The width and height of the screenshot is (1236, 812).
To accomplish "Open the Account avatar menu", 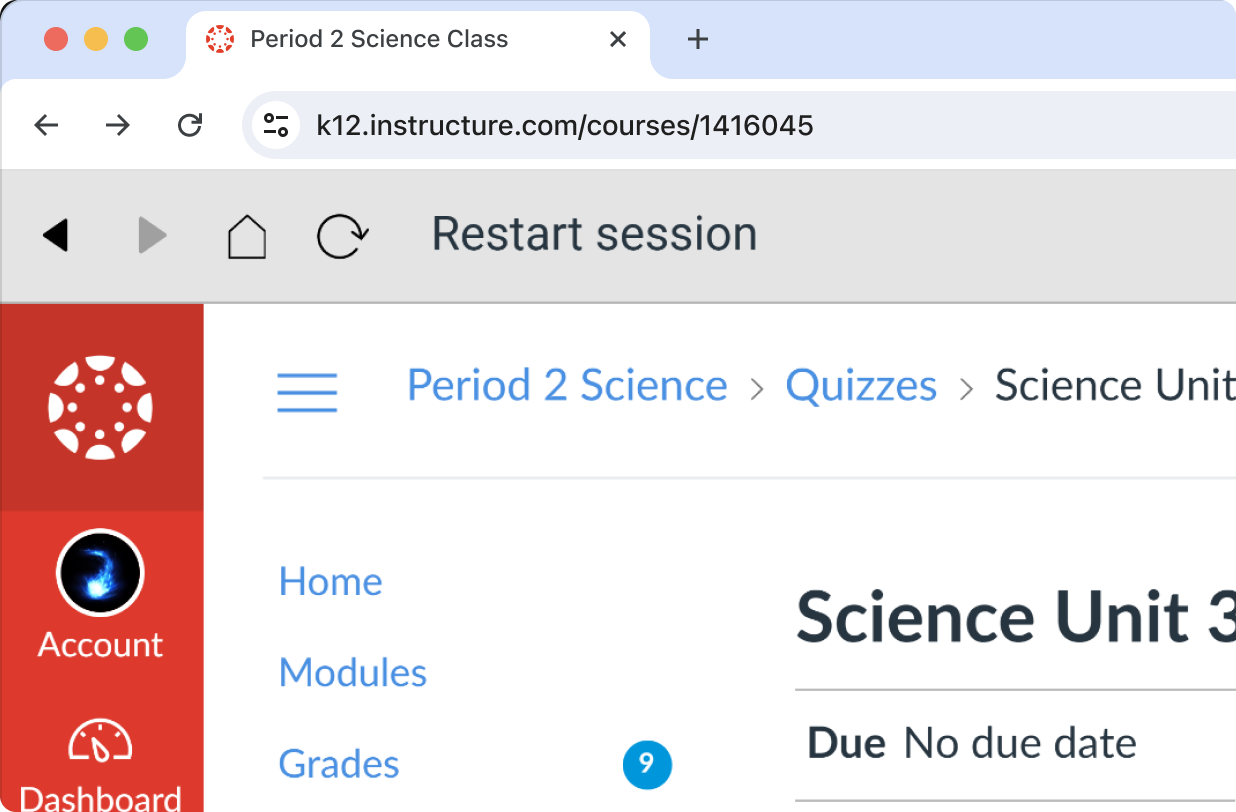I will pyautogui.click(x=100, y=573).
